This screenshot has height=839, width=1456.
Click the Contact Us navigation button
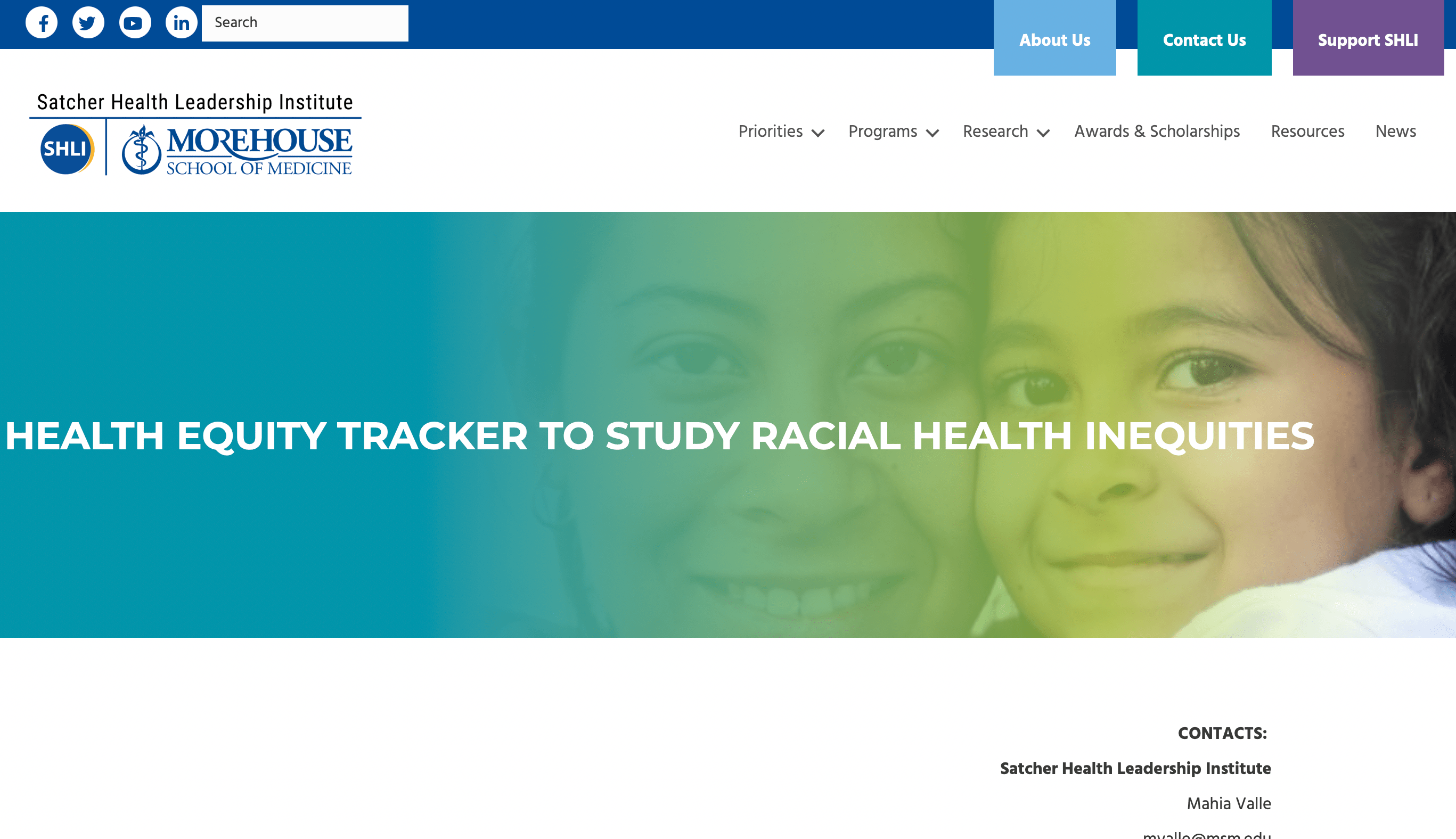tap(1204, 41)
